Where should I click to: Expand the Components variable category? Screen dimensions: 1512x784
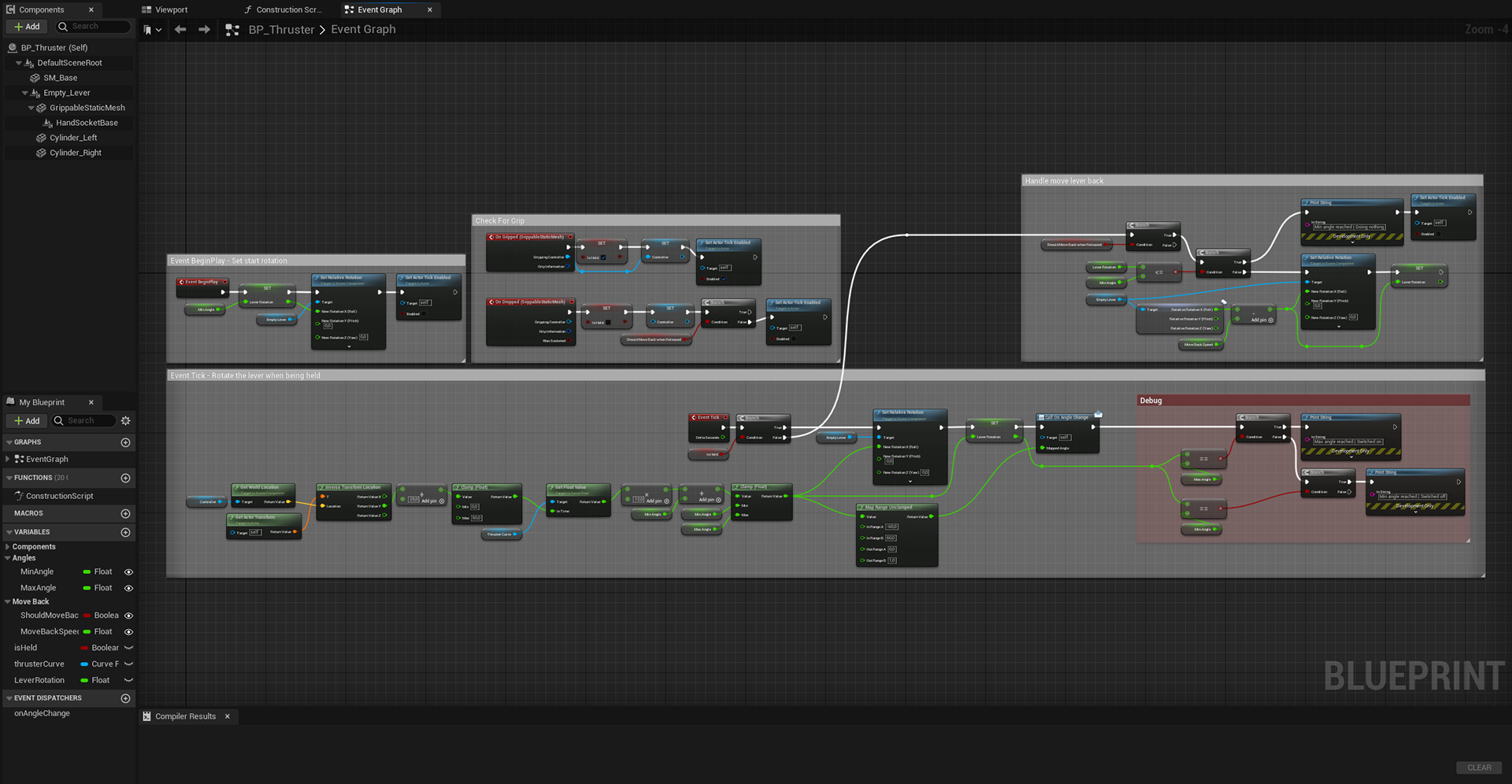[x=8, y=547]
